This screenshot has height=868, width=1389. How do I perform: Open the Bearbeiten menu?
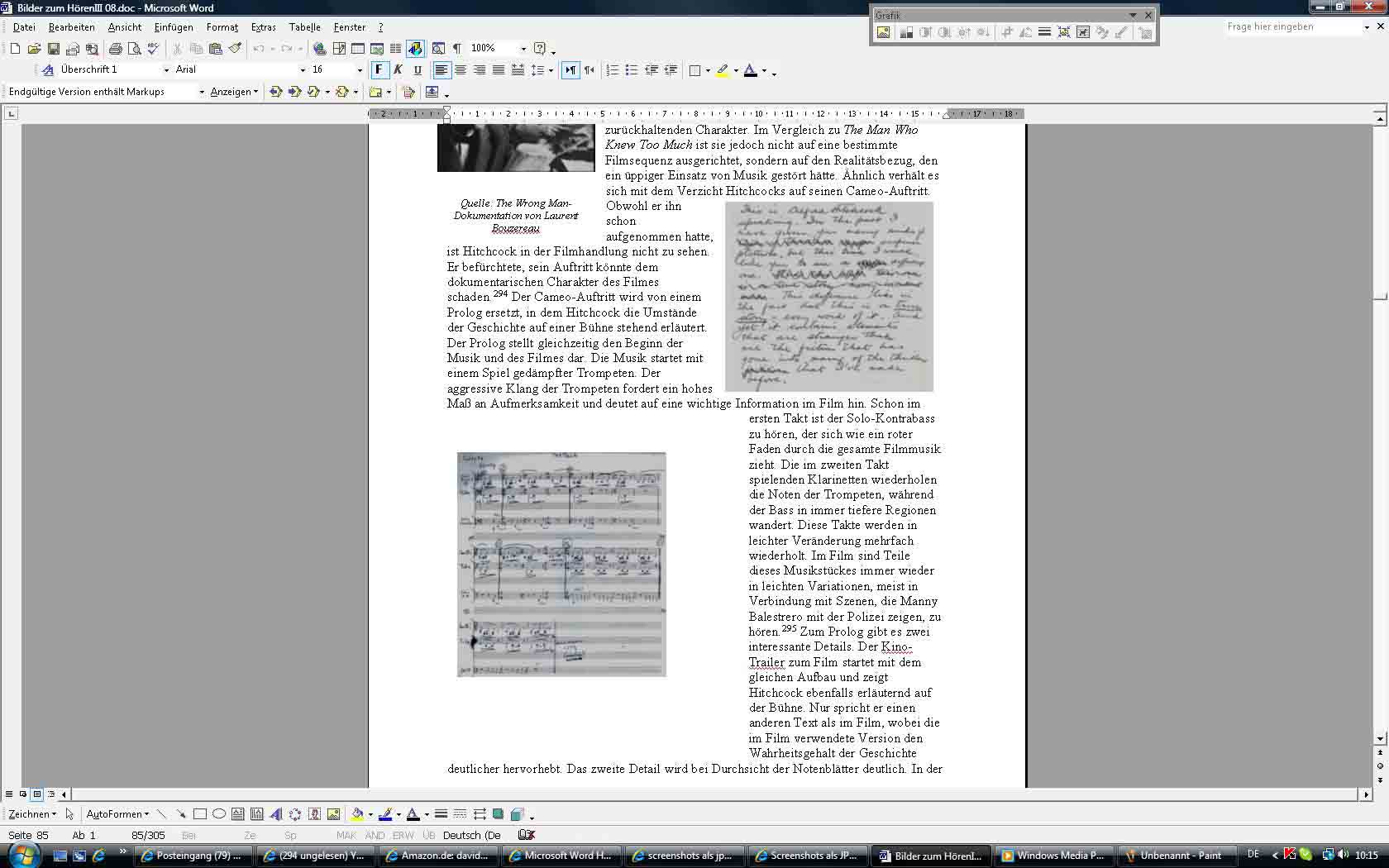coord(71,27)
